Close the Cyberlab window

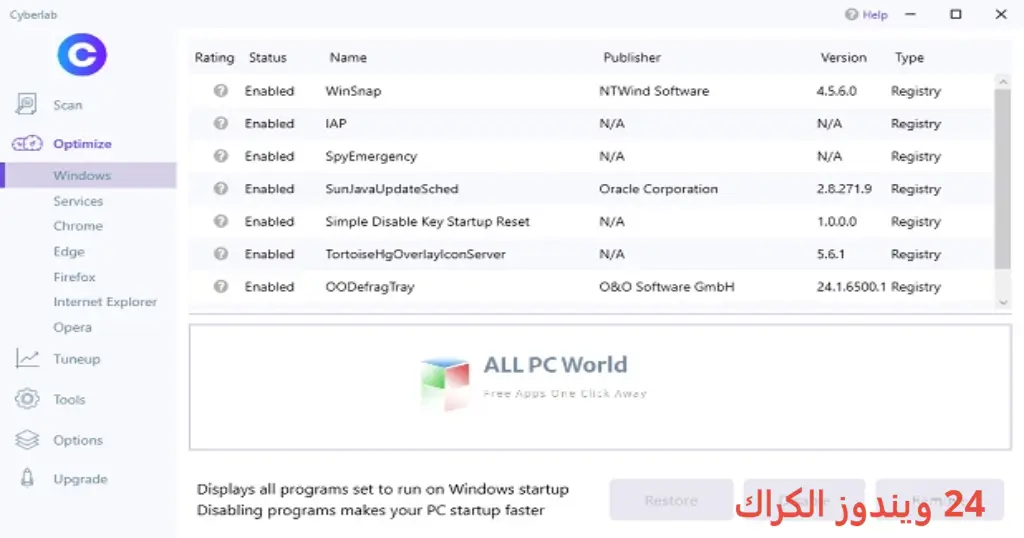pos(1000,14)
